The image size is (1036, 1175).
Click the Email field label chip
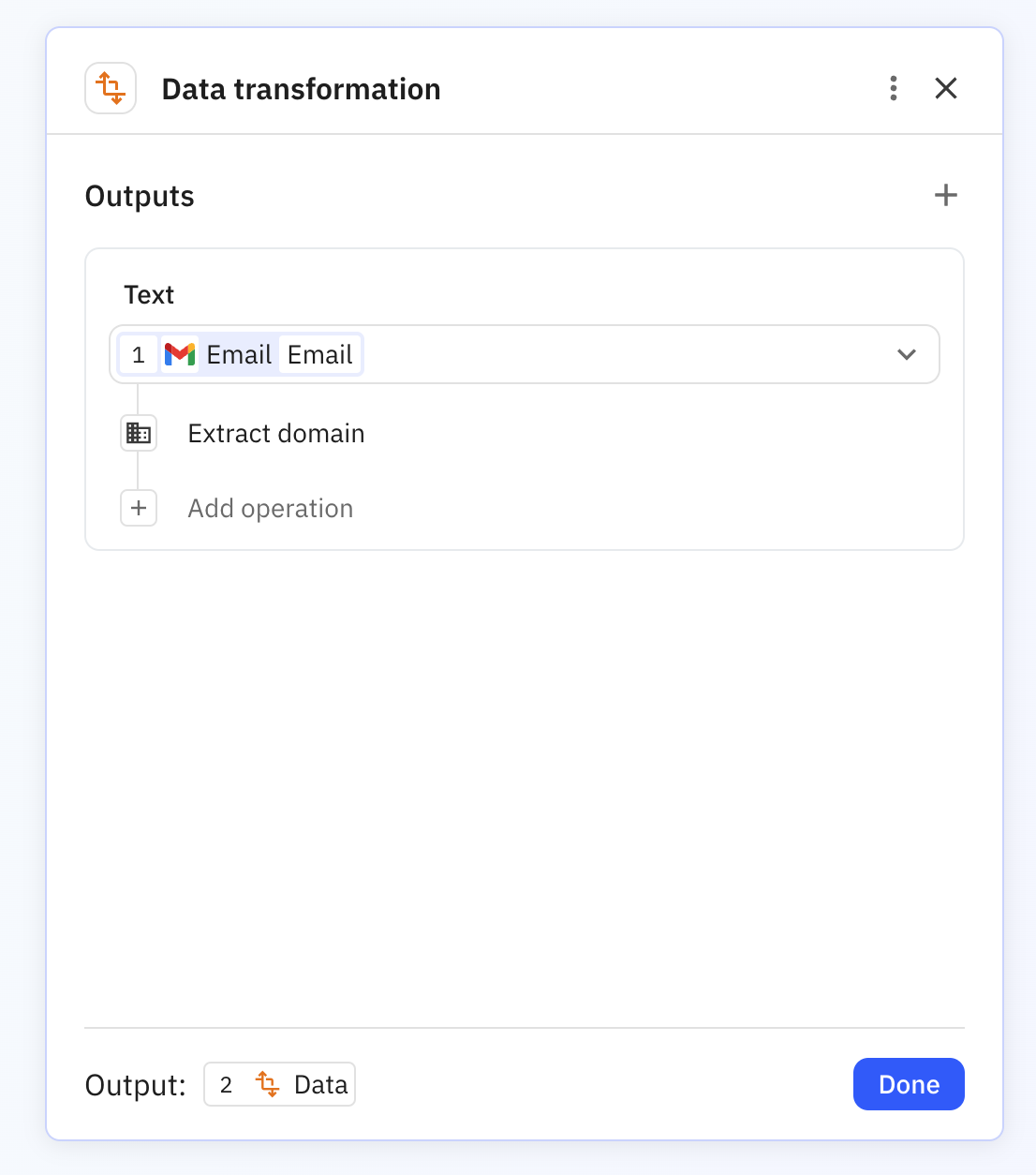(x=320, y=354)
